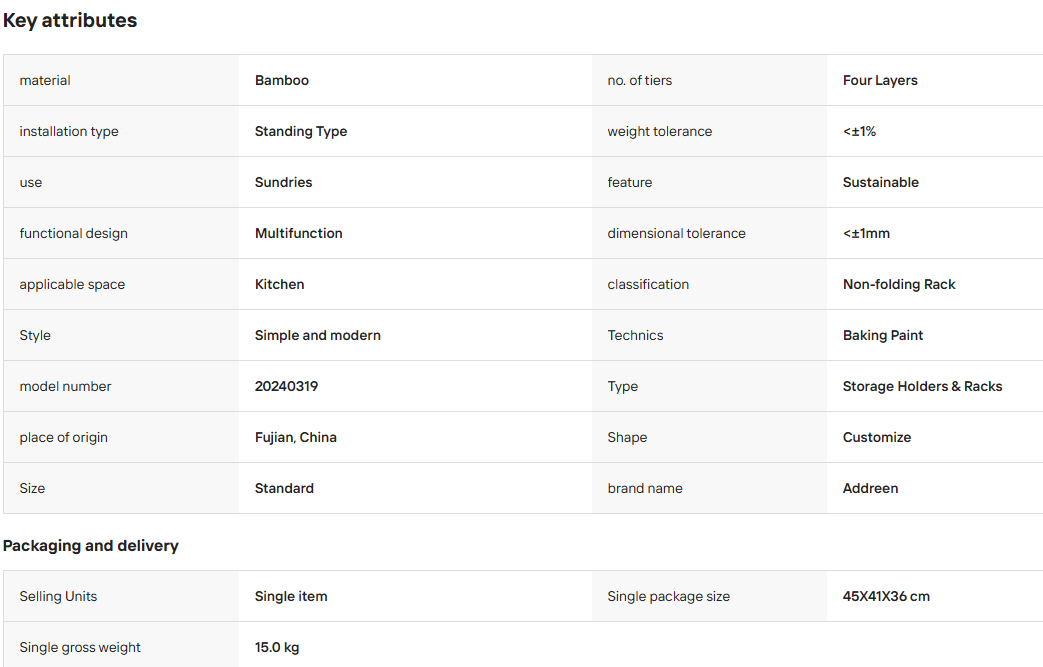1043x667 pixels.
Task: Select the Non-folding Rack classification
Action: coord(899,285)
